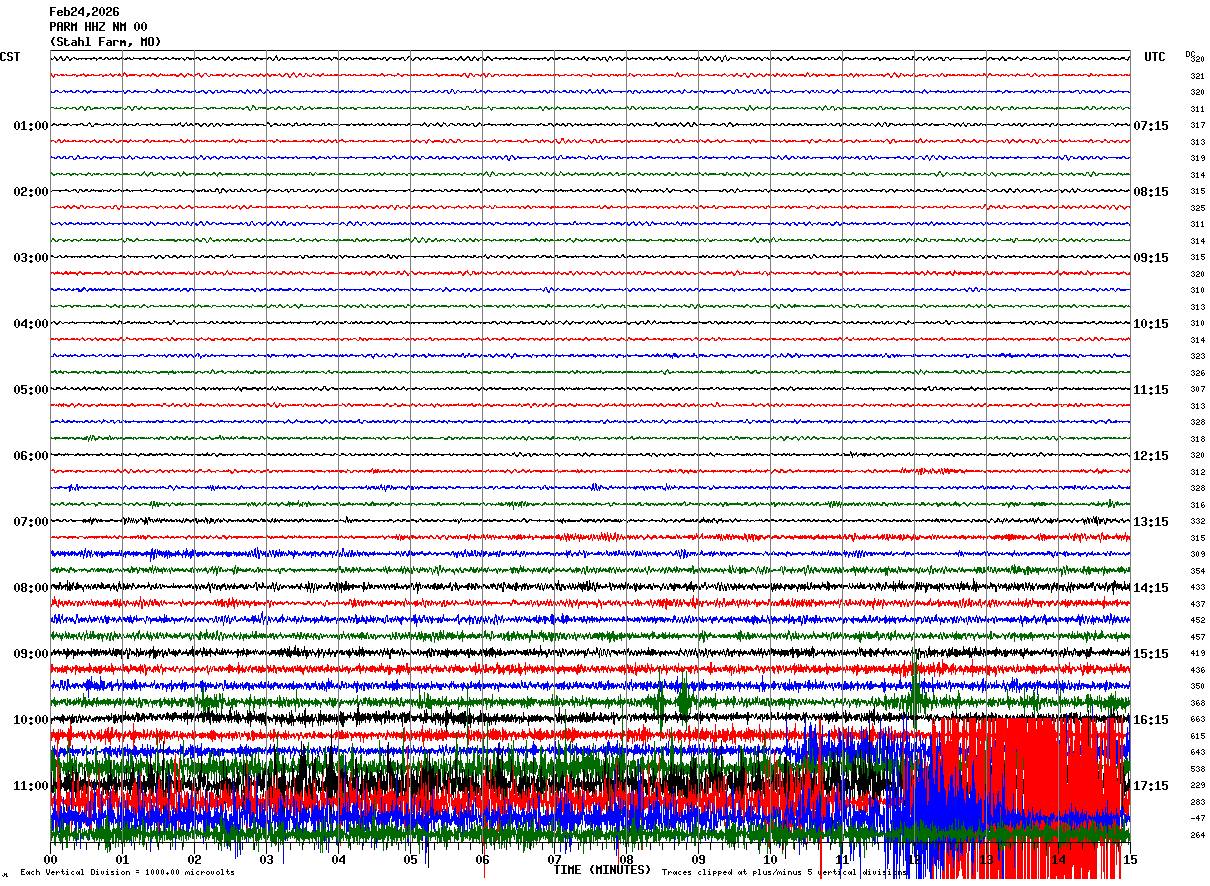This screenshot has width=1210, height=886.
Task: Click the '07:15' UTC time label
Action: tap(1151, 126)
